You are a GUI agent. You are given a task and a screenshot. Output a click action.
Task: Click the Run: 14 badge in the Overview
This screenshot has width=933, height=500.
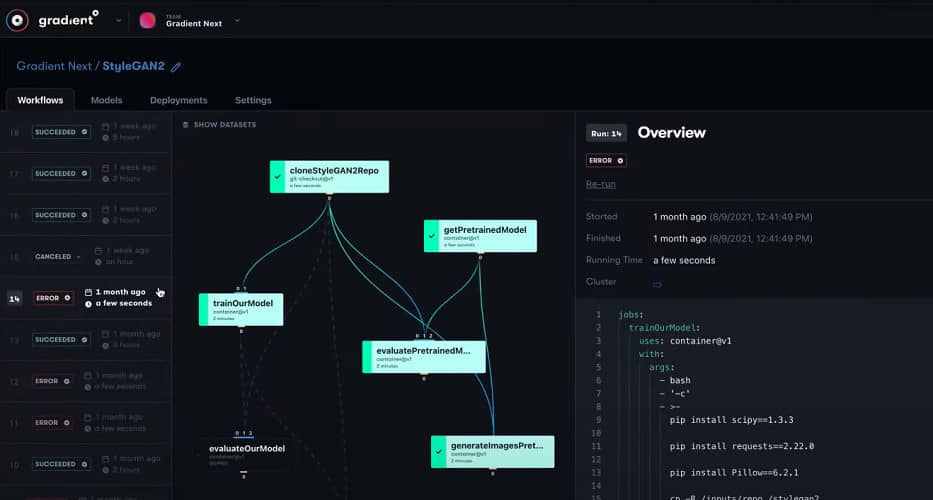pos(606,133)
